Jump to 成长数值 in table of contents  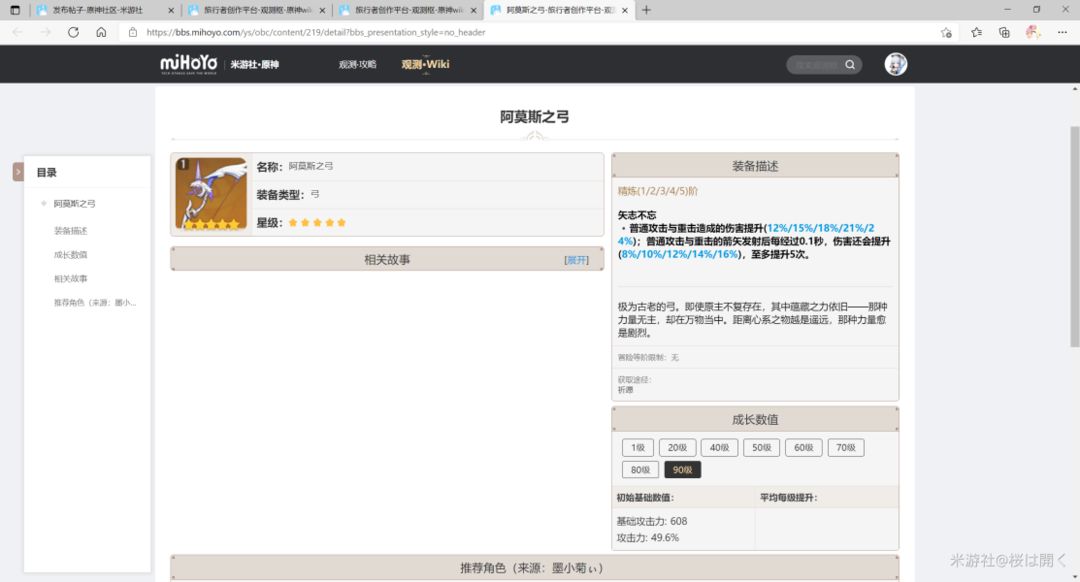coord(70,255)
